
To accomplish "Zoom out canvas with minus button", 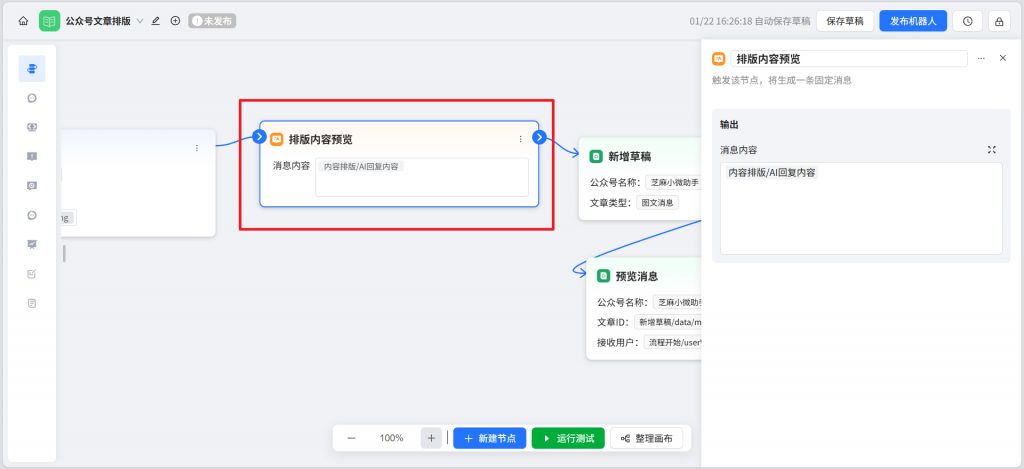I will point(351,438).
